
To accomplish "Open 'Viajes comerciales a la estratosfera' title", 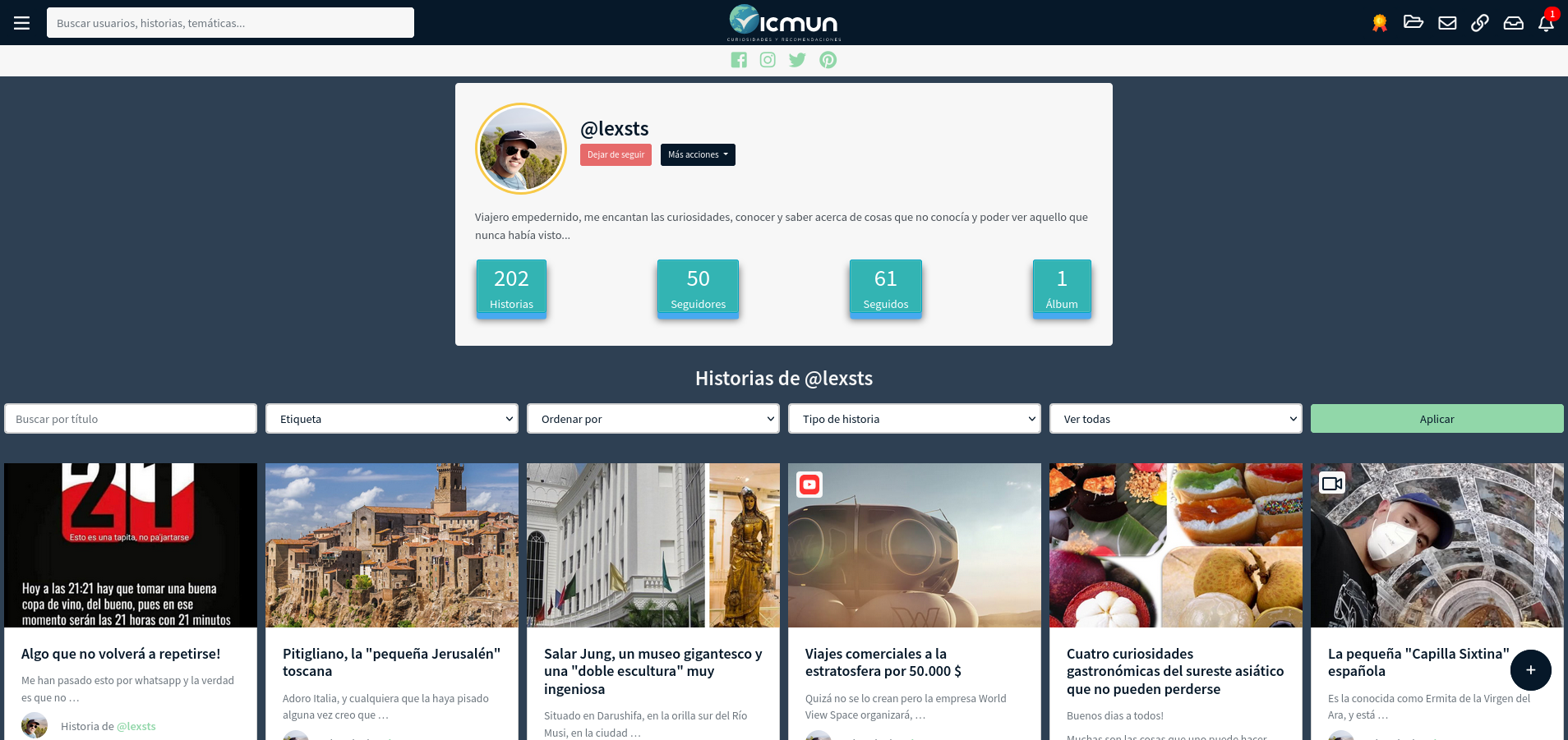I will point(883,663).
